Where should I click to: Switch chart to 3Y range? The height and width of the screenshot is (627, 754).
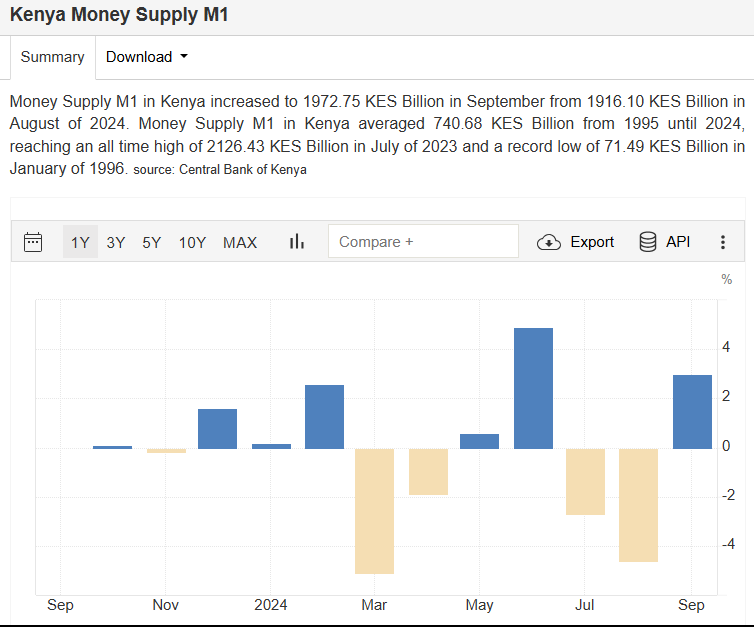pos(116,242)
